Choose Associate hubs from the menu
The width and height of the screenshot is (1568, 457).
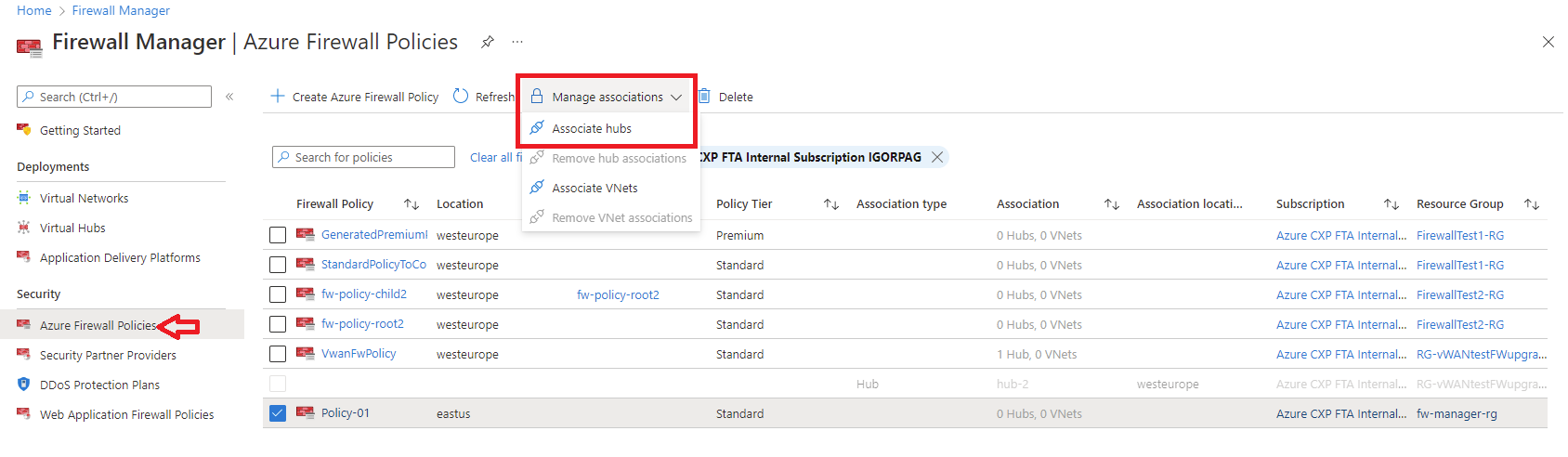[x=592, y=129]
